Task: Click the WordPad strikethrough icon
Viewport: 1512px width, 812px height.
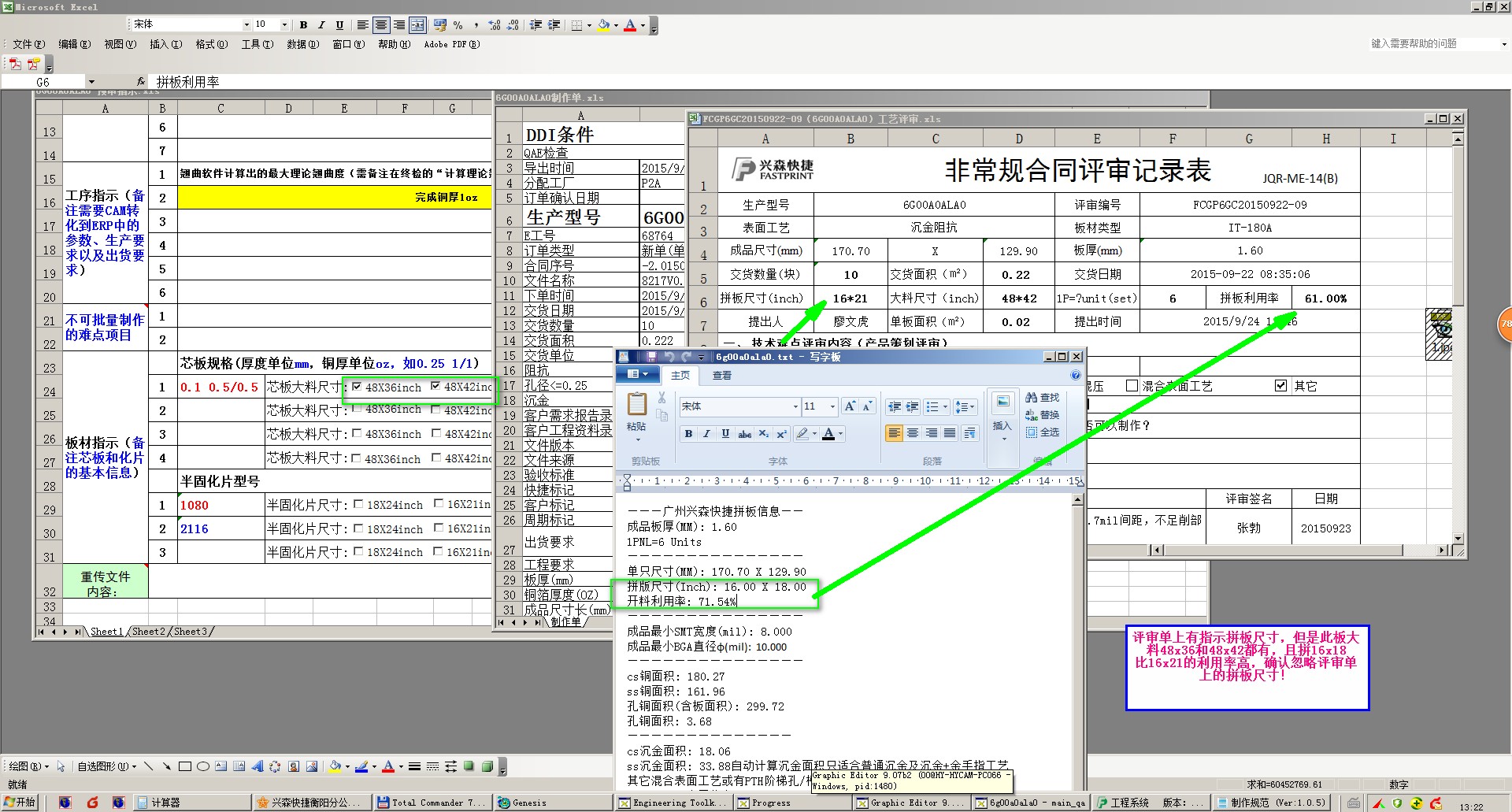Action: click(x=744, y=434)
